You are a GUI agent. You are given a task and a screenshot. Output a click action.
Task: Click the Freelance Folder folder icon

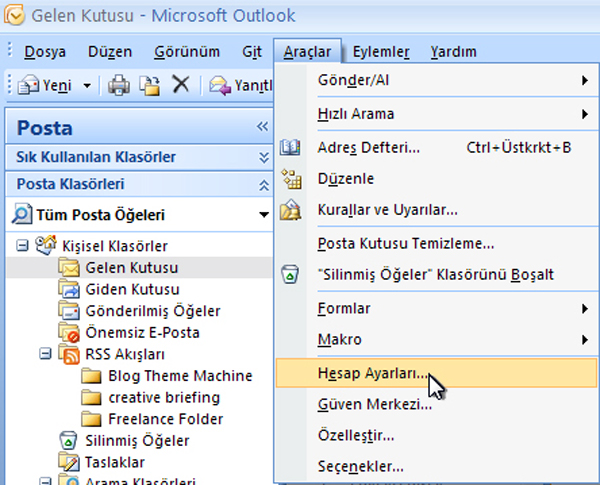tap(91, 419)
